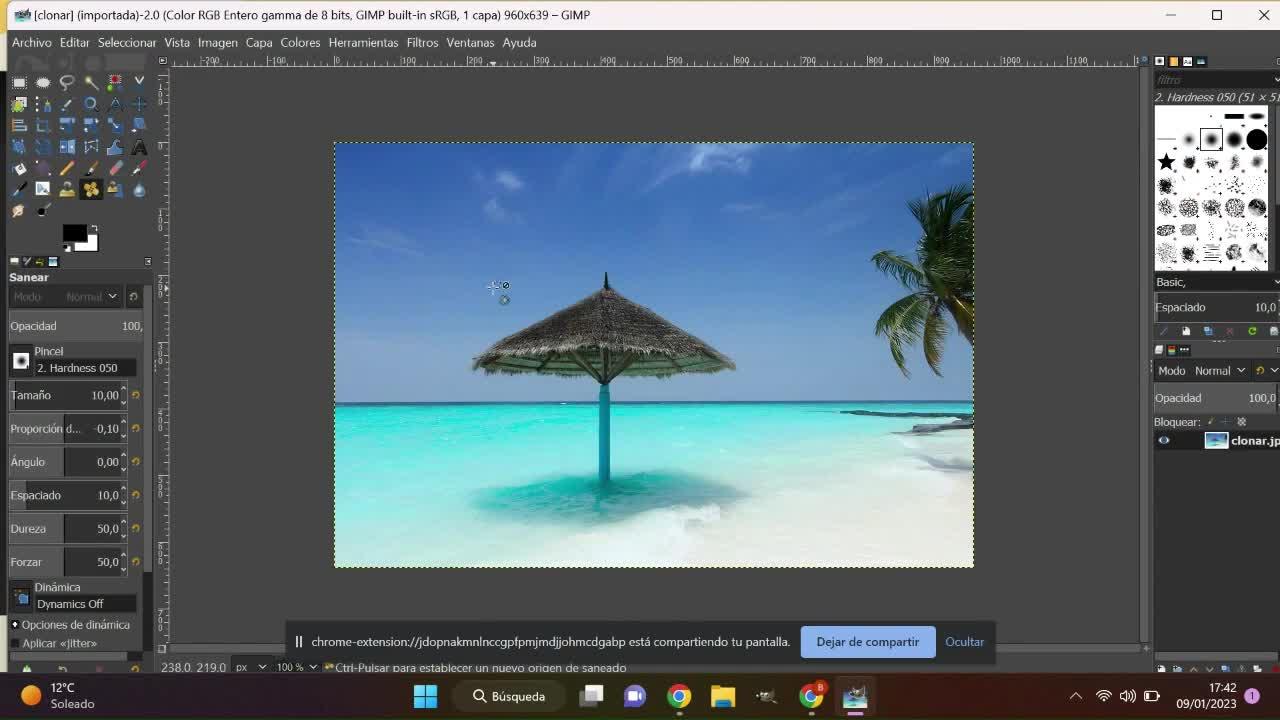Screen dimensions: 1280x720
Task: Adjust the tool Opacidad slider
Action: click(77, 326)
